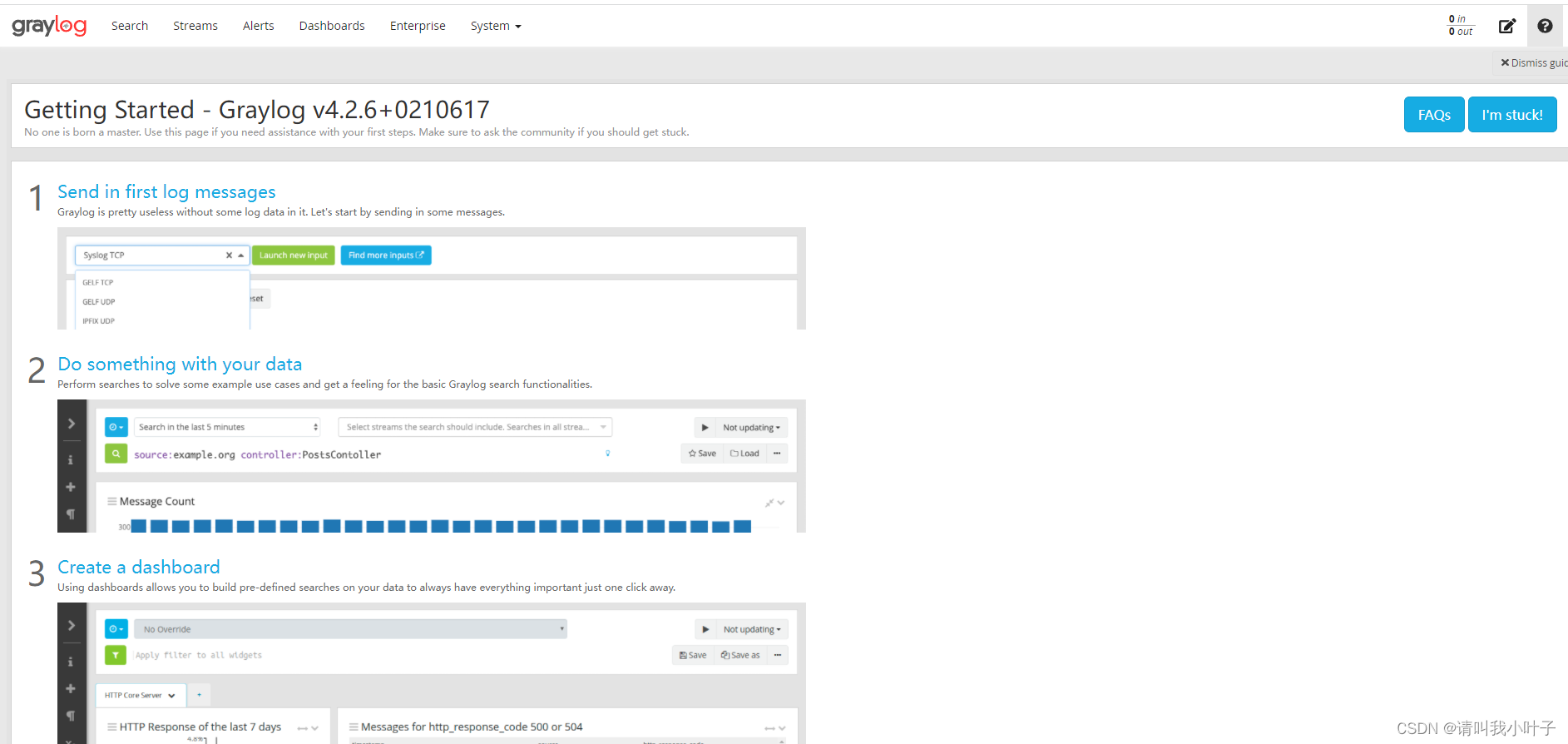Click the info icon in the dashboard preview sidebar
This screenshot has height=744, width=1568.
pyautogui.click(x=71, y=662)
